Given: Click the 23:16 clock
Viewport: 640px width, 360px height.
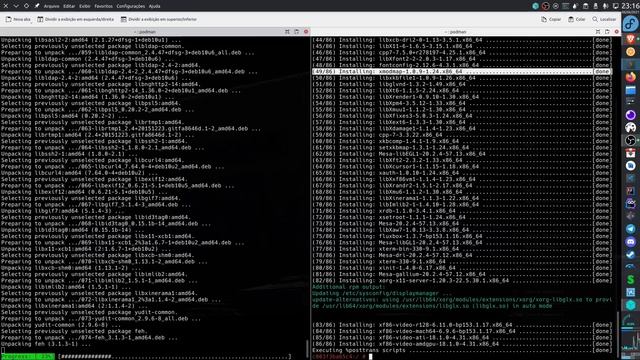Looking at the screenshot, I should click(x=631, y=6).
